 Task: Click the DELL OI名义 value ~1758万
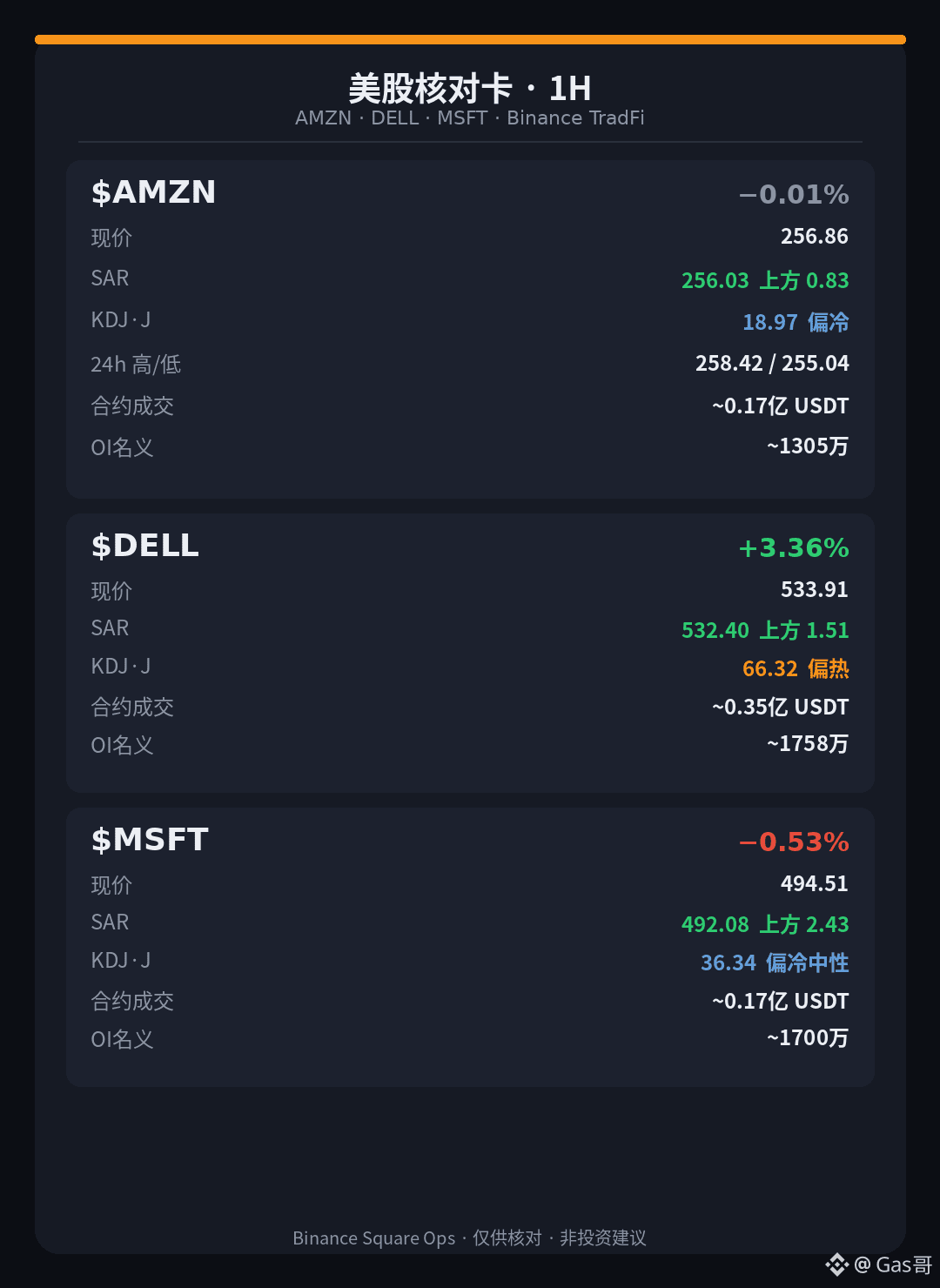pyautogui.click(x=808, y=744)
